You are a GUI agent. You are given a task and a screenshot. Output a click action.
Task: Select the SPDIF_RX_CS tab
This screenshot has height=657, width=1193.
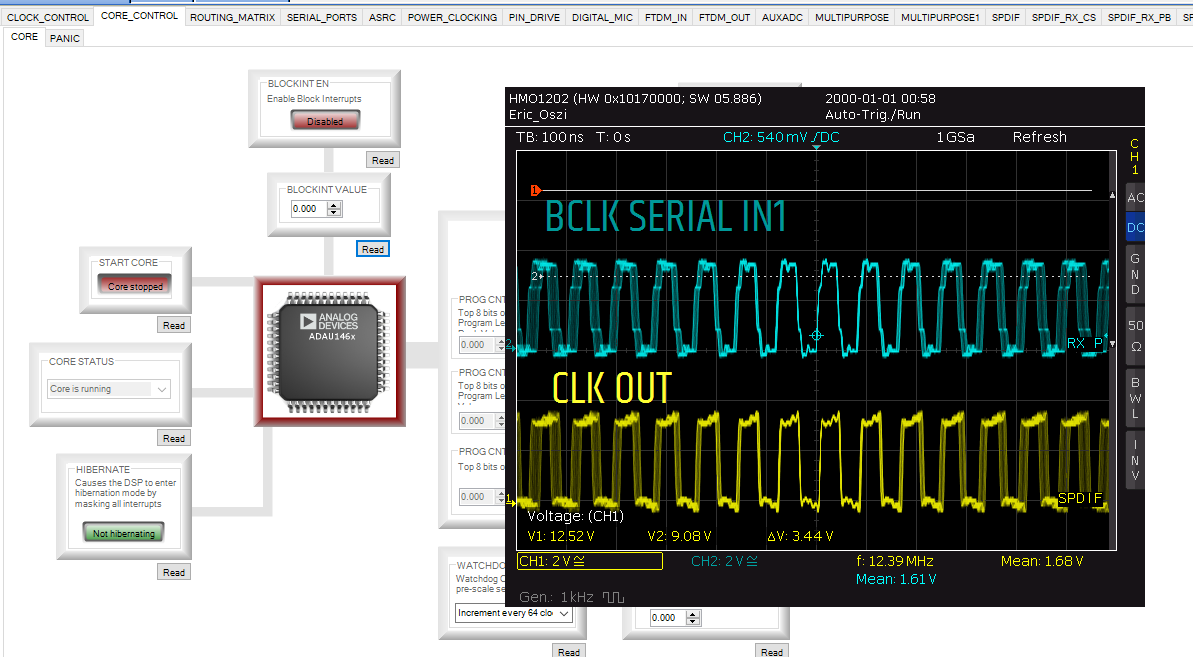click(x=1064, y=17)
